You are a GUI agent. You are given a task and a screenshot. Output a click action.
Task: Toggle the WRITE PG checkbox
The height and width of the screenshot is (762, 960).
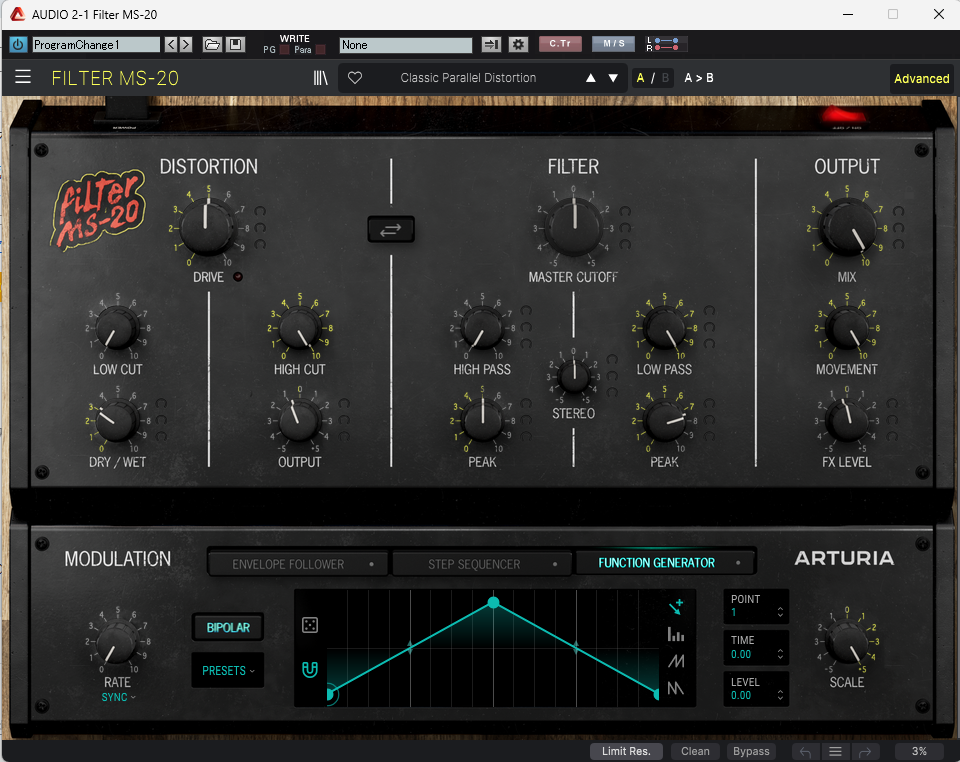(x=285, y=50)
